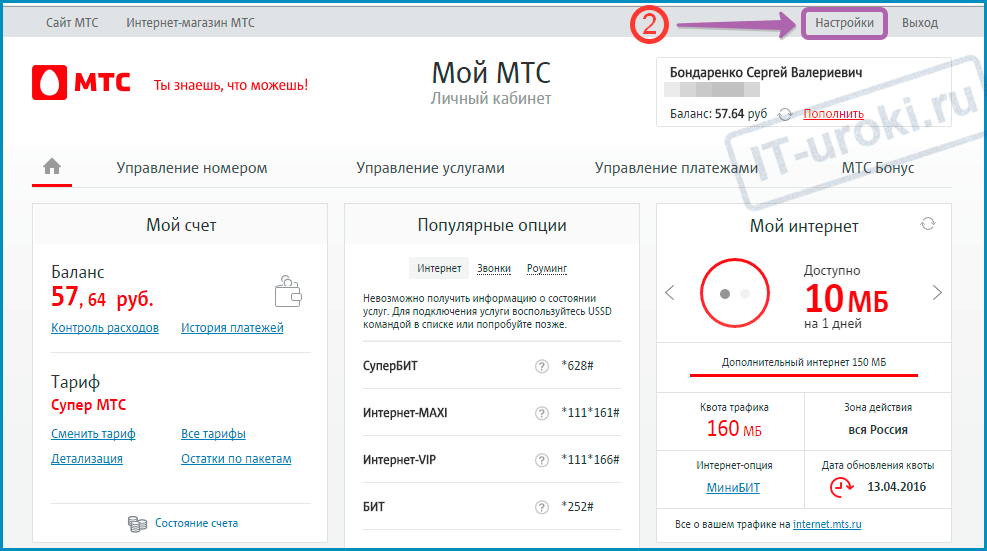Switch to the Звонки tab

494,268
